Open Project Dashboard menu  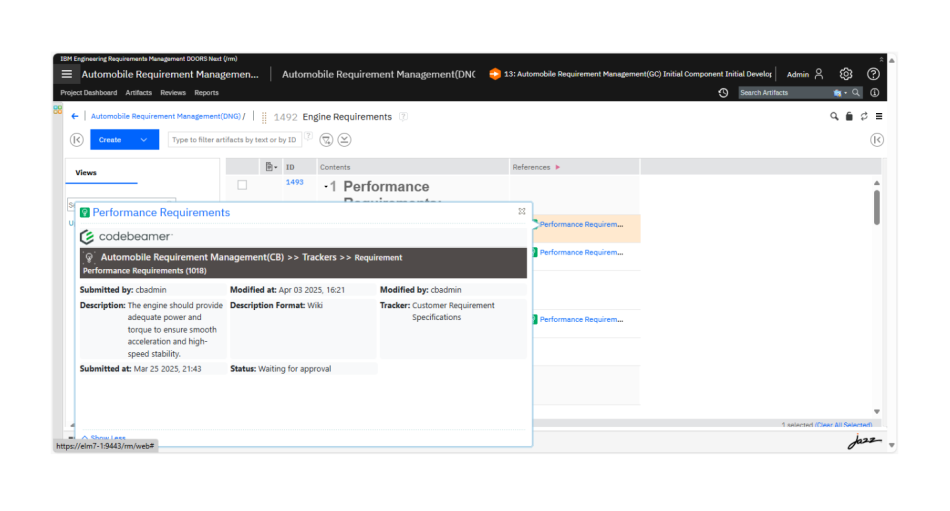click(88, 93)
